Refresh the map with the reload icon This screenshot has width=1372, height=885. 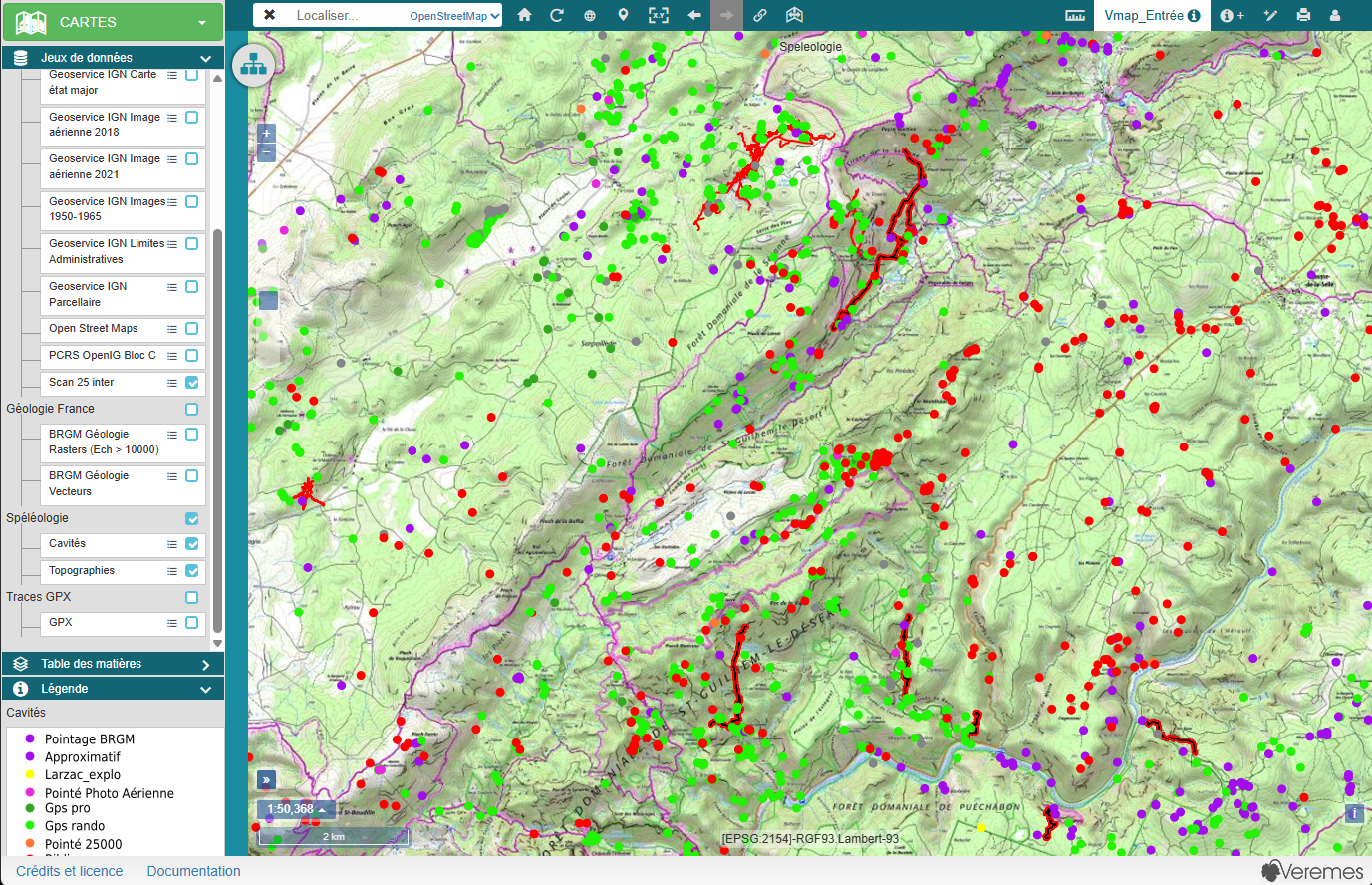(557, 15)
